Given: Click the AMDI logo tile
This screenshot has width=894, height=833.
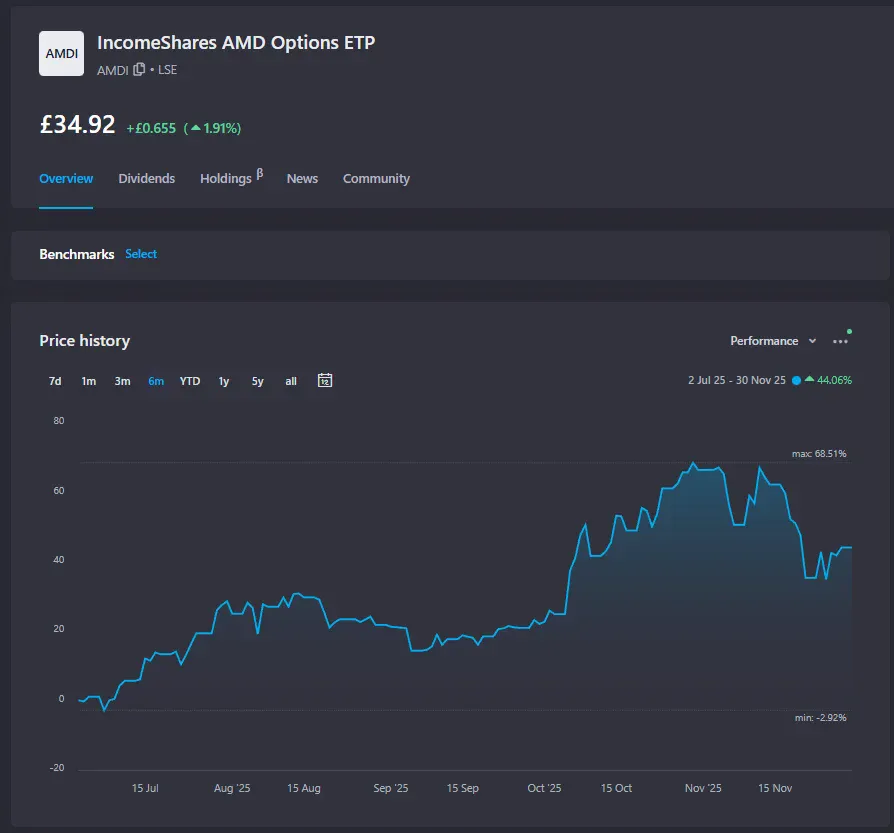Looking at the screenshot, I should (61, 53).
